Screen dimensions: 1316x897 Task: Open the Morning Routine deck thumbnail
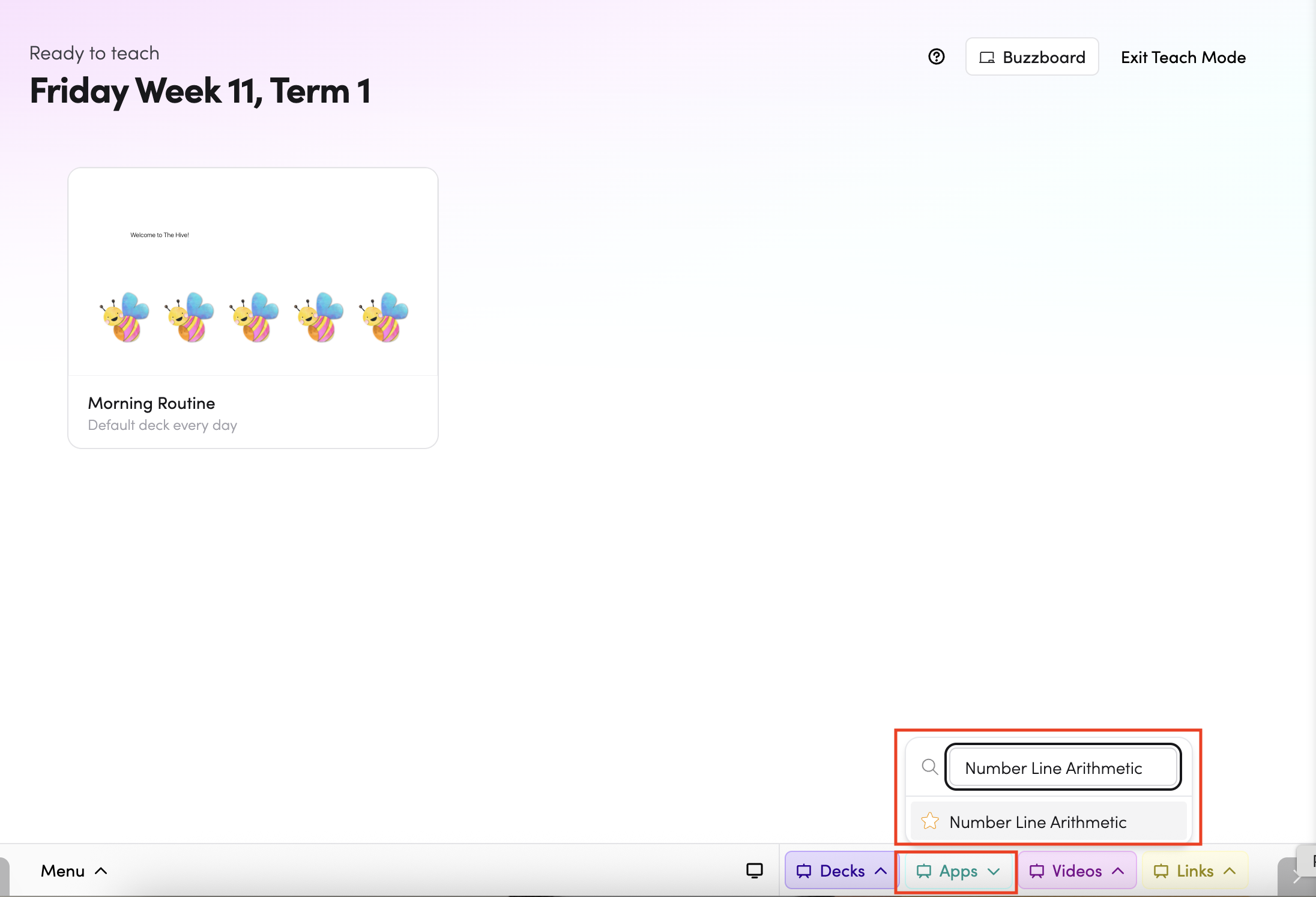[x=253, y=273]
